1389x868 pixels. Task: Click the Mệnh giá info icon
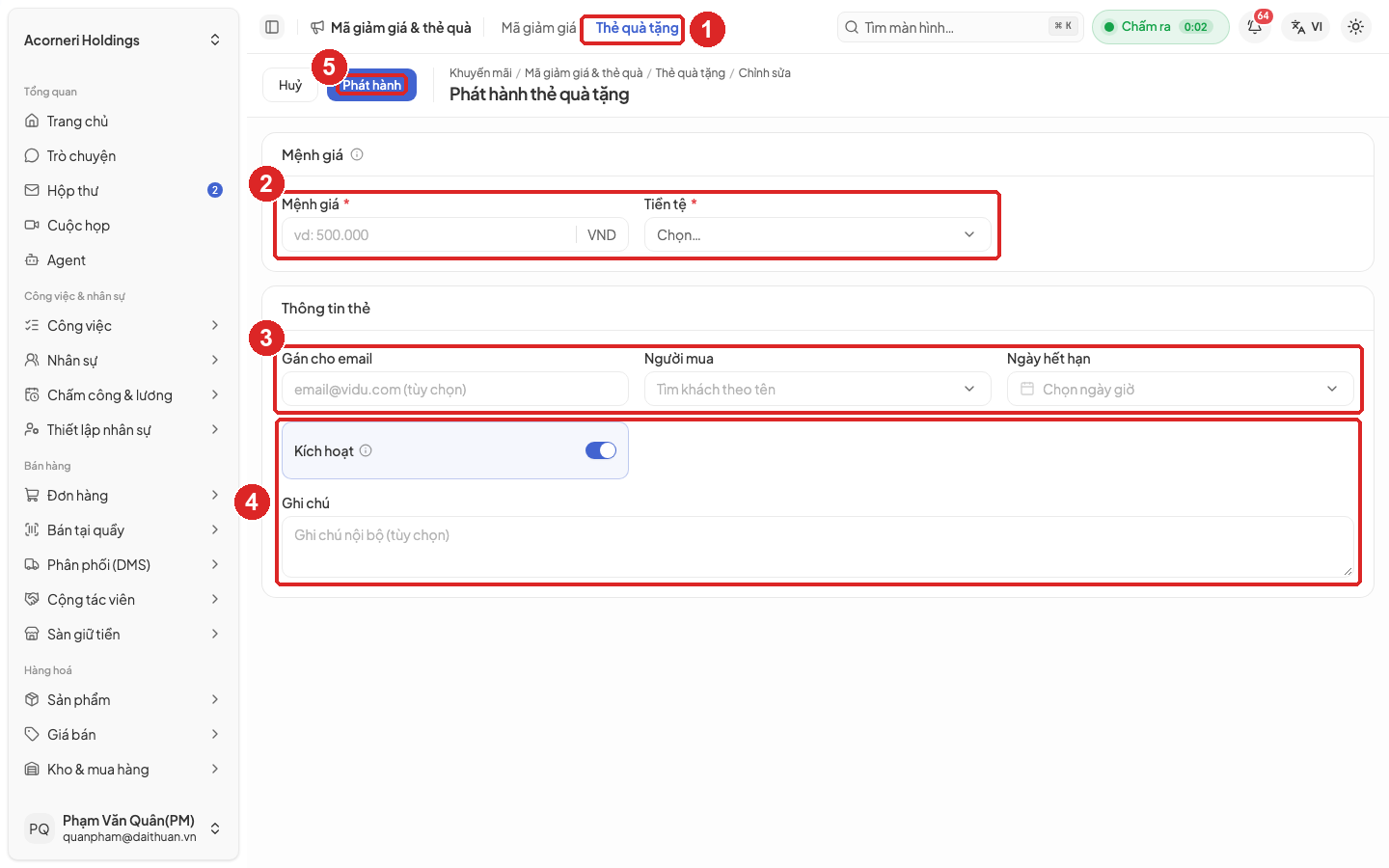357,154
